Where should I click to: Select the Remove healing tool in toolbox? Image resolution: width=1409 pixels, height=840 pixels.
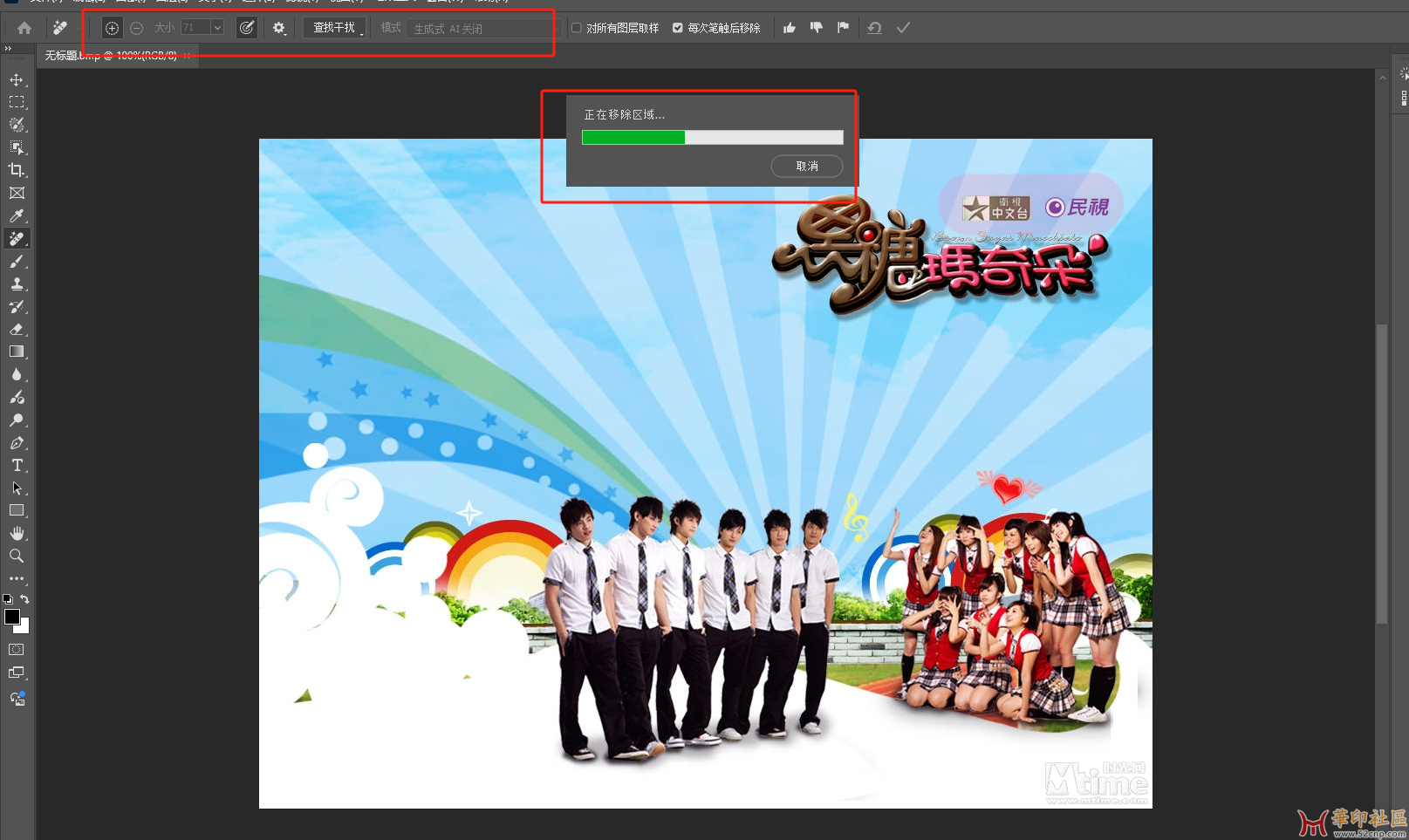pyautogui.click(x=17, y=238)
